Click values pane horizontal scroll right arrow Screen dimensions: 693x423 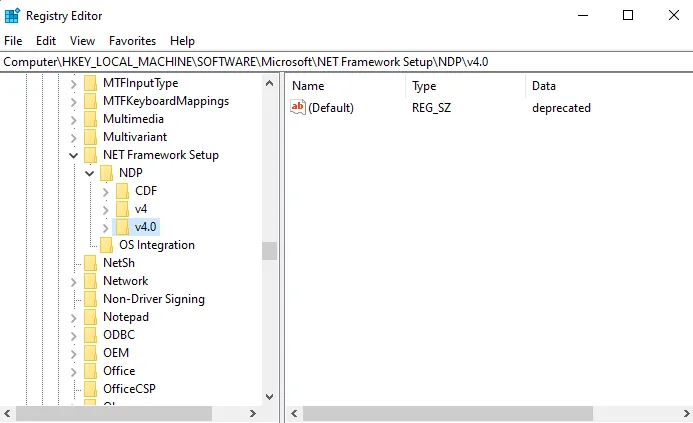click(686, 413)
